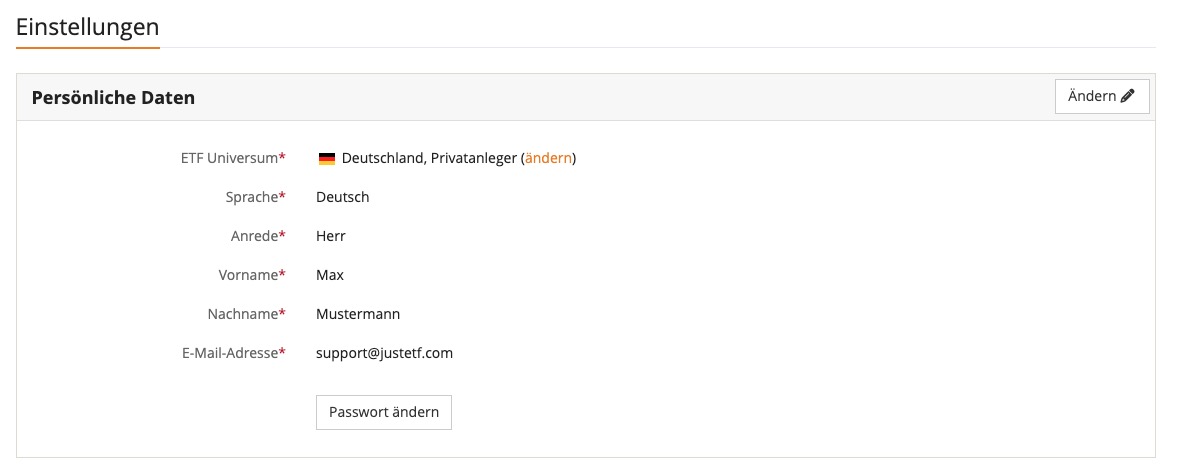The image size is (1179, 470).
Task: Click the surname value Mustermann
Action: tap(358, 314)
